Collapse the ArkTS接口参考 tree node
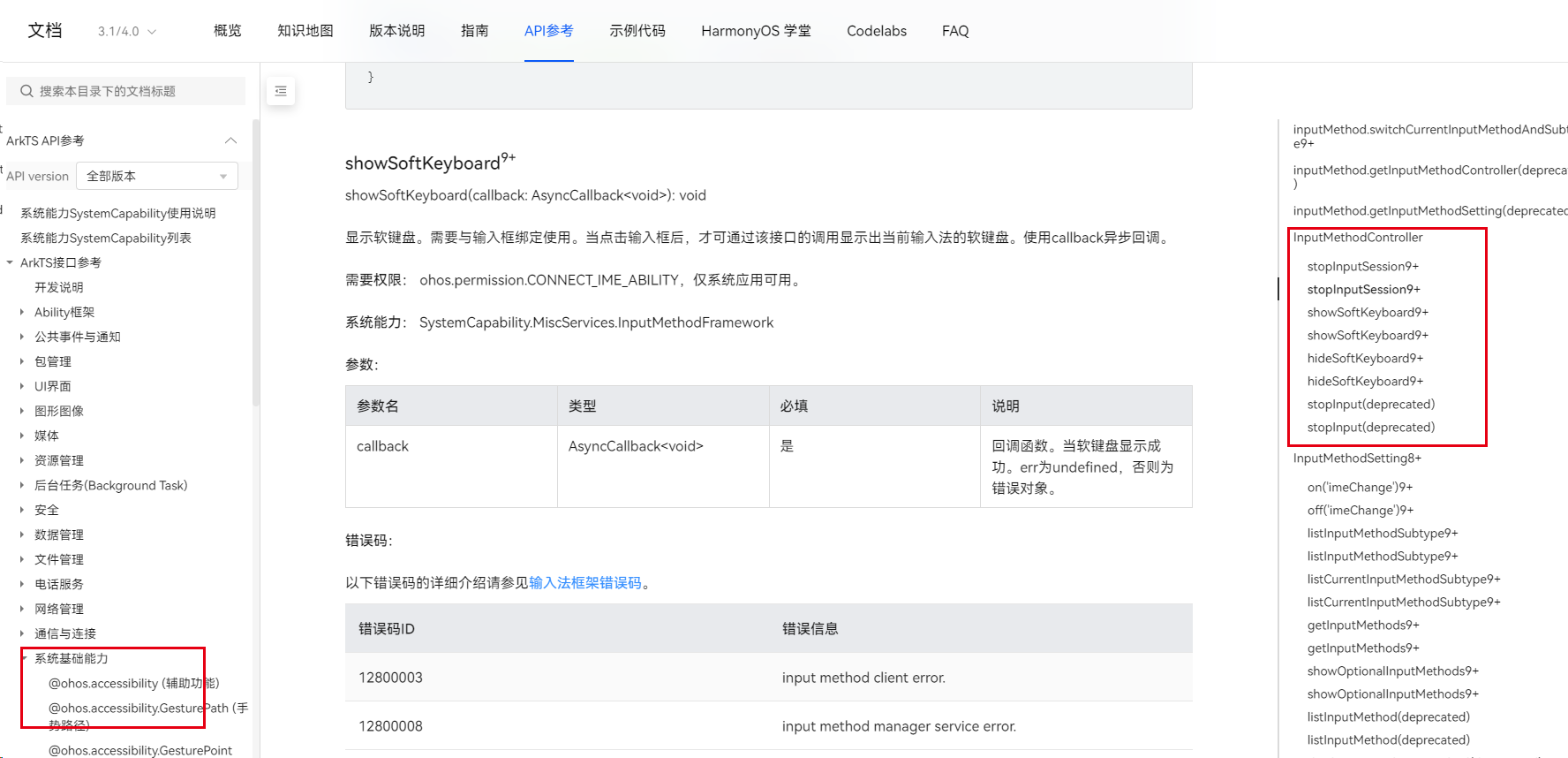The image size is (1568, 758). 10,262
